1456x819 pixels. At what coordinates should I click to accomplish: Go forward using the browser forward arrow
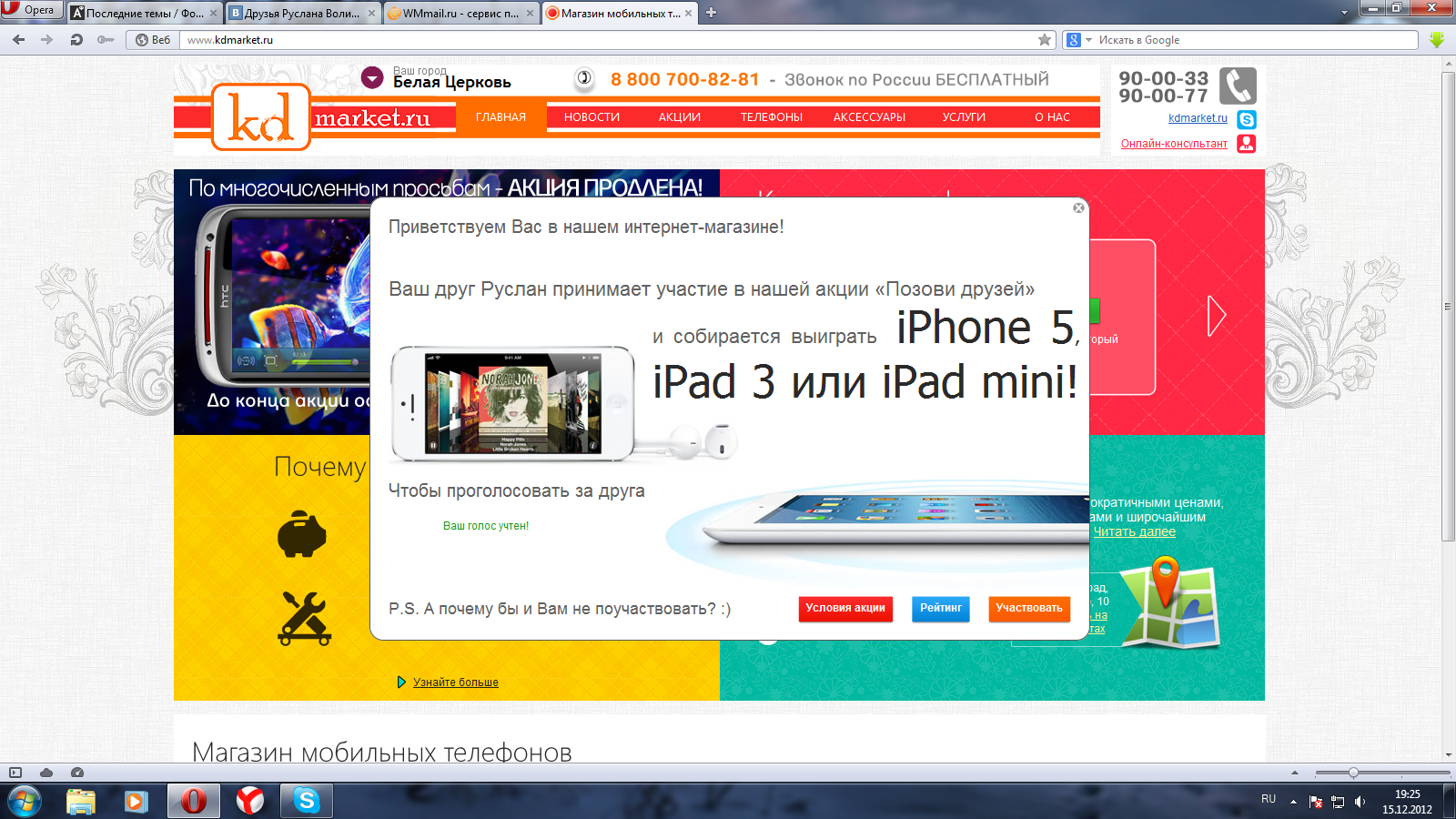(47, 39)
